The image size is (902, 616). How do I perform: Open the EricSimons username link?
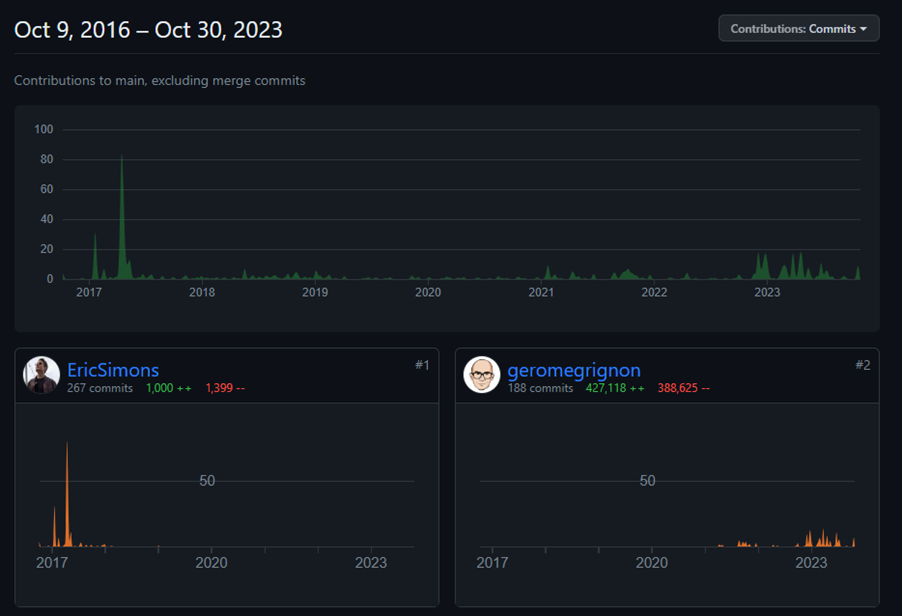113,370
